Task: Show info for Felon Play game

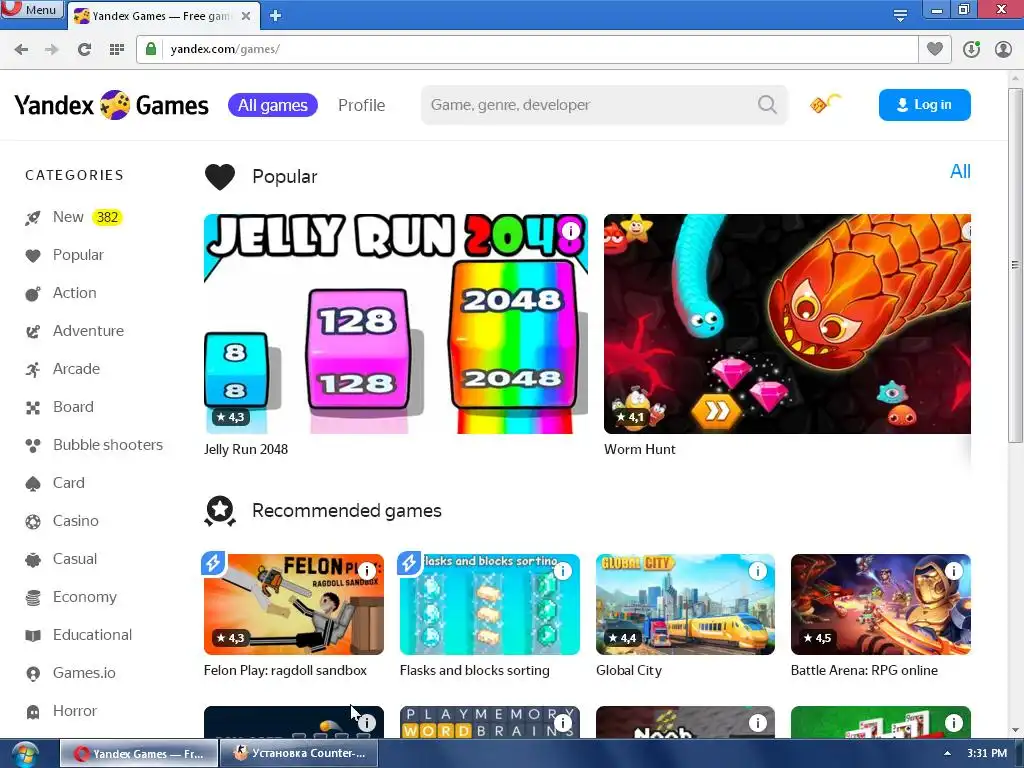Action: (367, 571)
